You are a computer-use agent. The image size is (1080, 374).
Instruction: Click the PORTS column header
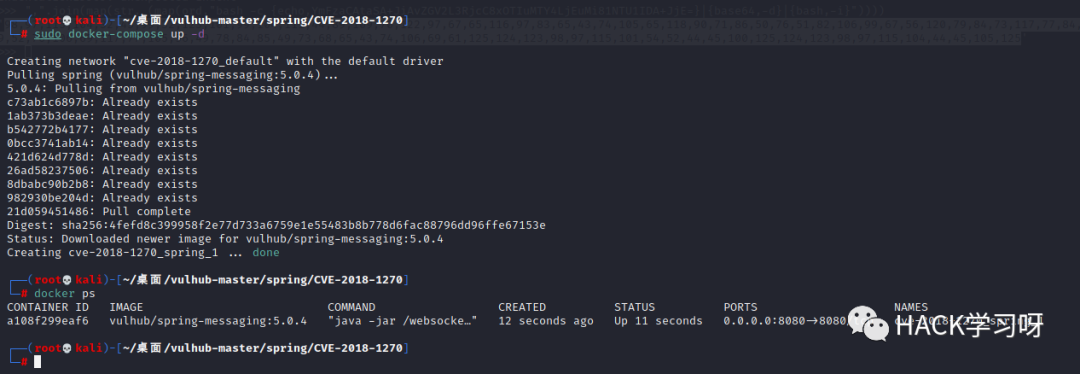tap(740, 307)
